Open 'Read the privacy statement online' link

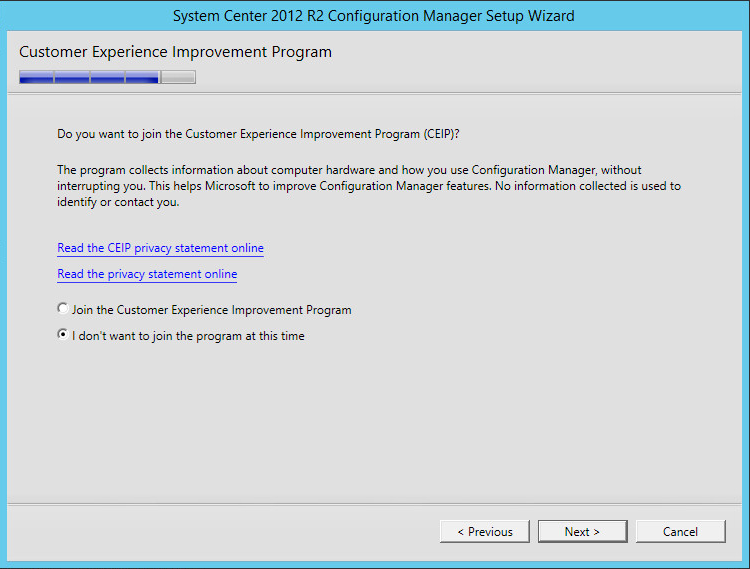pos(147,274)
